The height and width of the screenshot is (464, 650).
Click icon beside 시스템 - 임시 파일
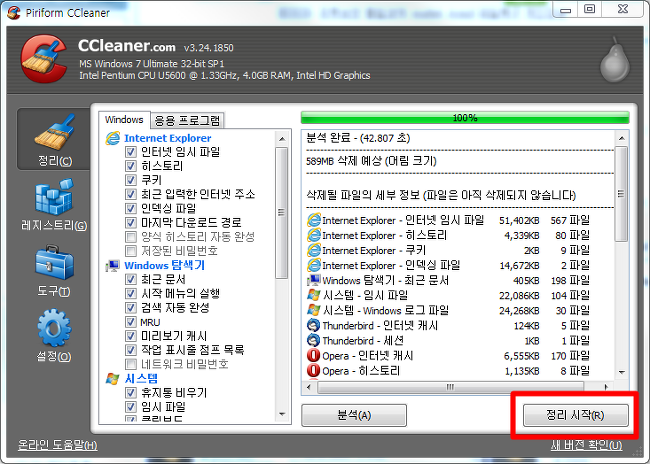coord(314,295)
